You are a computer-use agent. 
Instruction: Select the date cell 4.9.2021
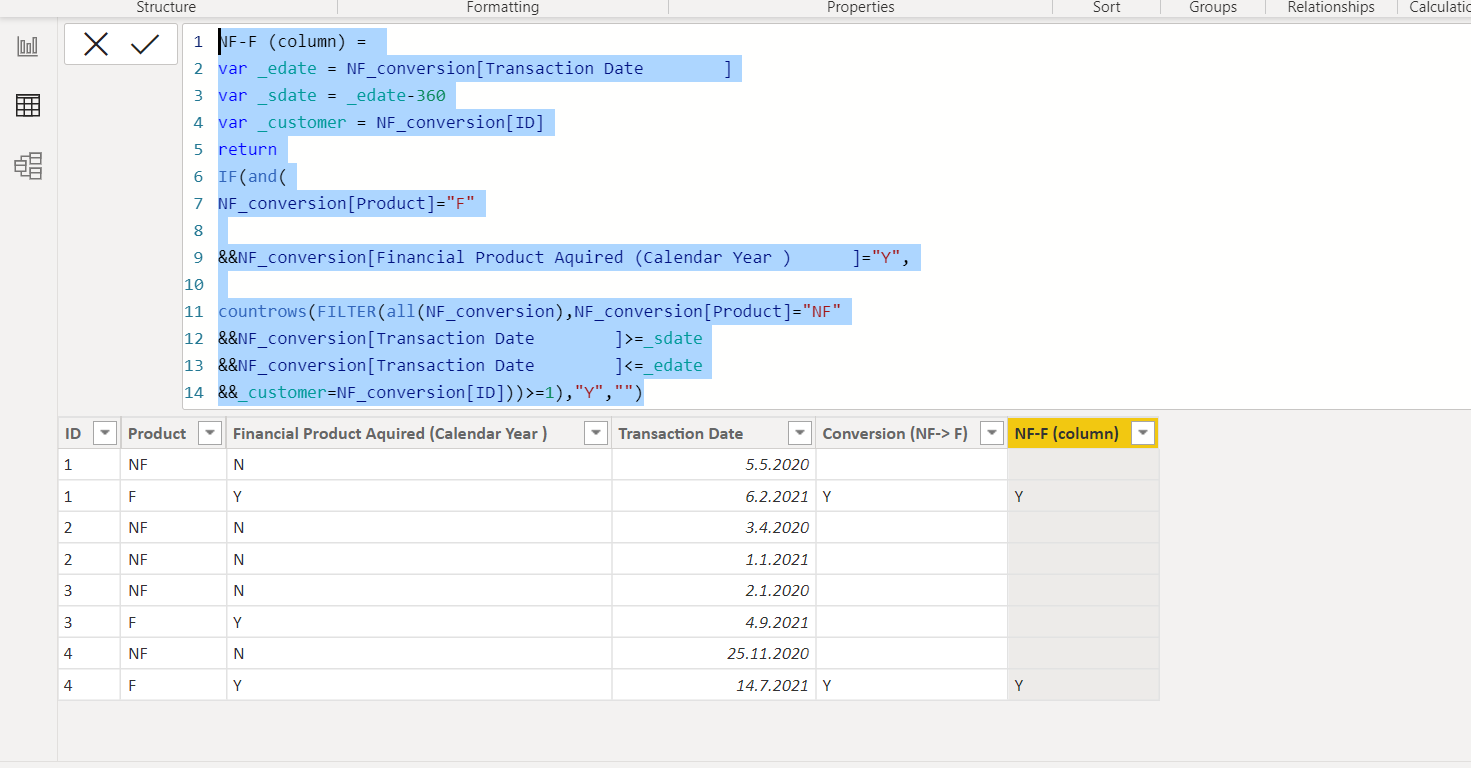coord(713,622)
